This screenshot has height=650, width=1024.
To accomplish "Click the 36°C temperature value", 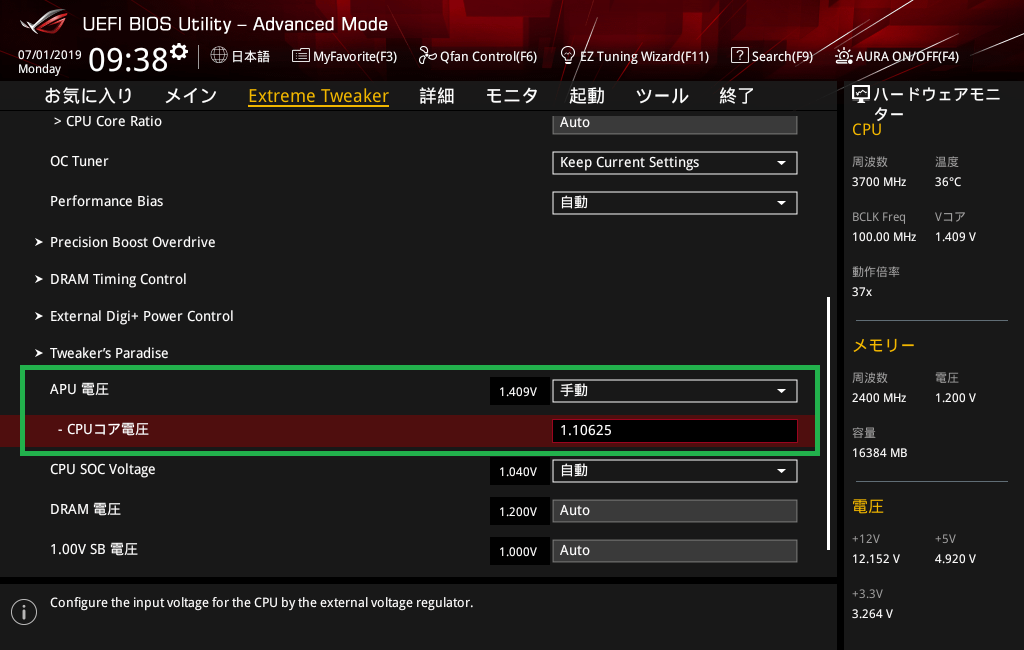I will point(948,182).
